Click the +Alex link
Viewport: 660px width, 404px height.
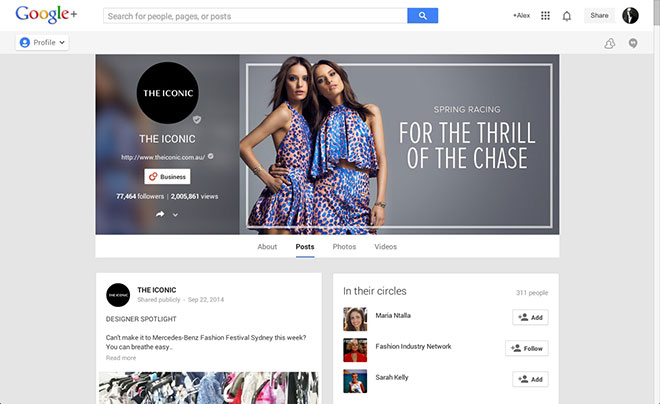click(x=521, y=16)
